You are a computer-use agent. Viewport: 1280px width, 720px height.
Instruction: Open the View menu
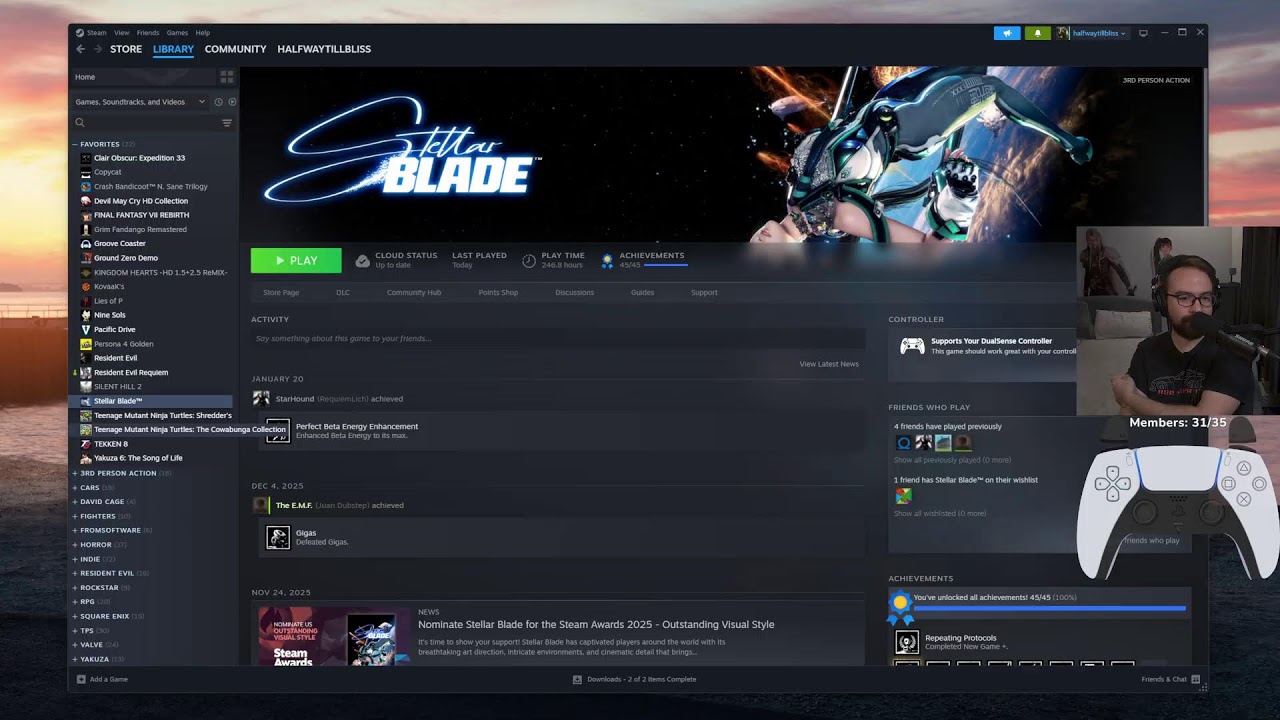tap(121, 33)
